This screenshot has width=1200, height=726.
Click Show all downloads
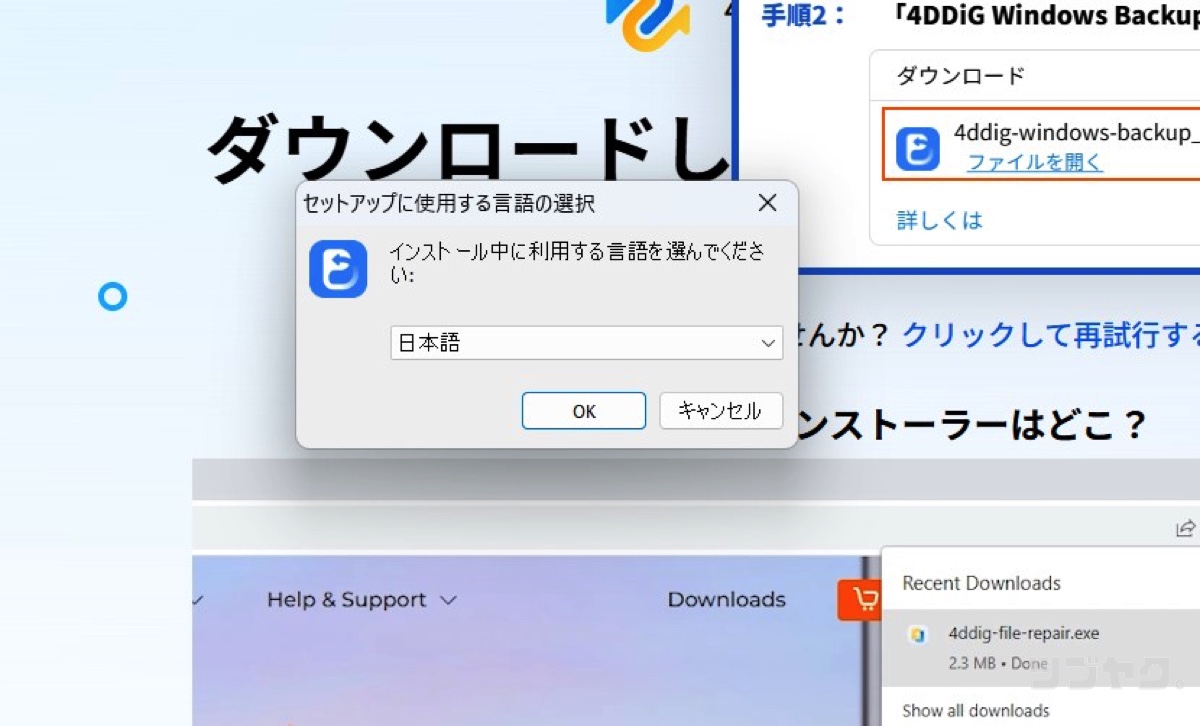[x=974, y=710]
